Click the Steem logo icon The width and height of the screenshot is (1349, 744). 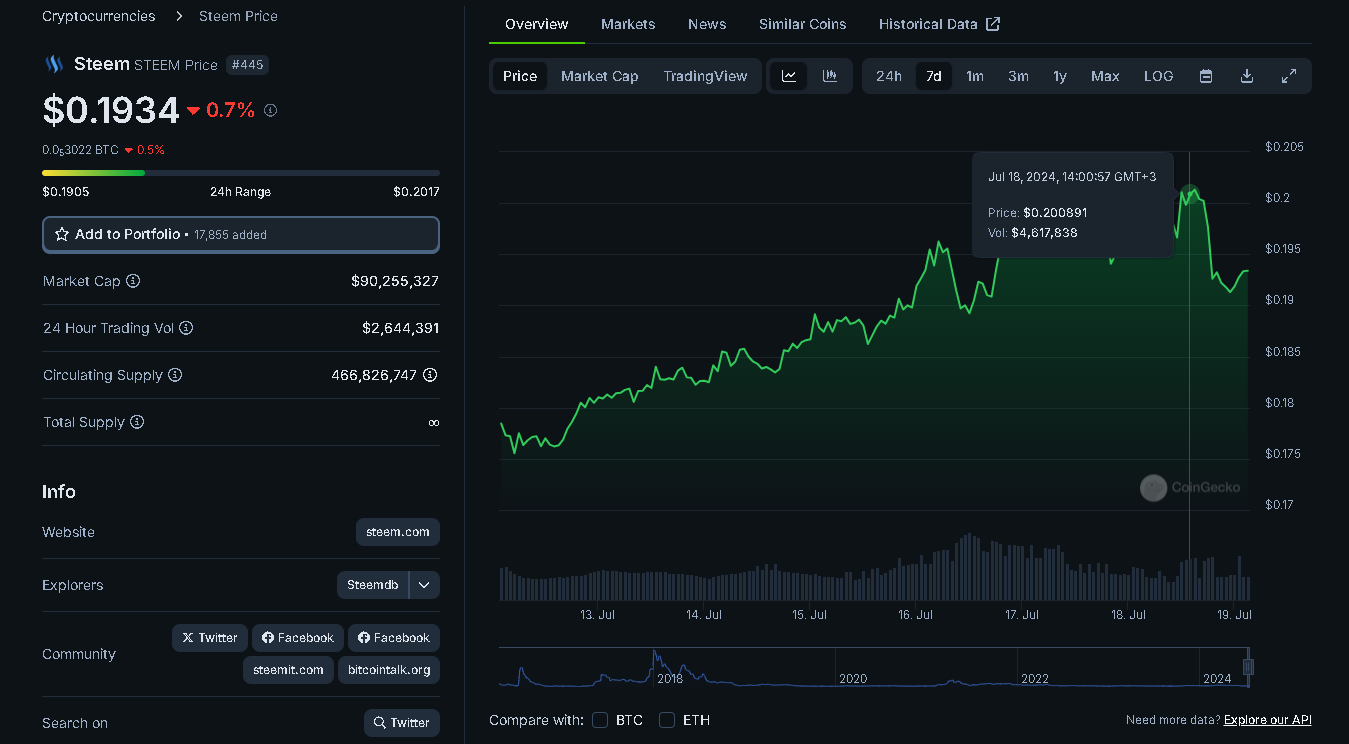(53, 65)
